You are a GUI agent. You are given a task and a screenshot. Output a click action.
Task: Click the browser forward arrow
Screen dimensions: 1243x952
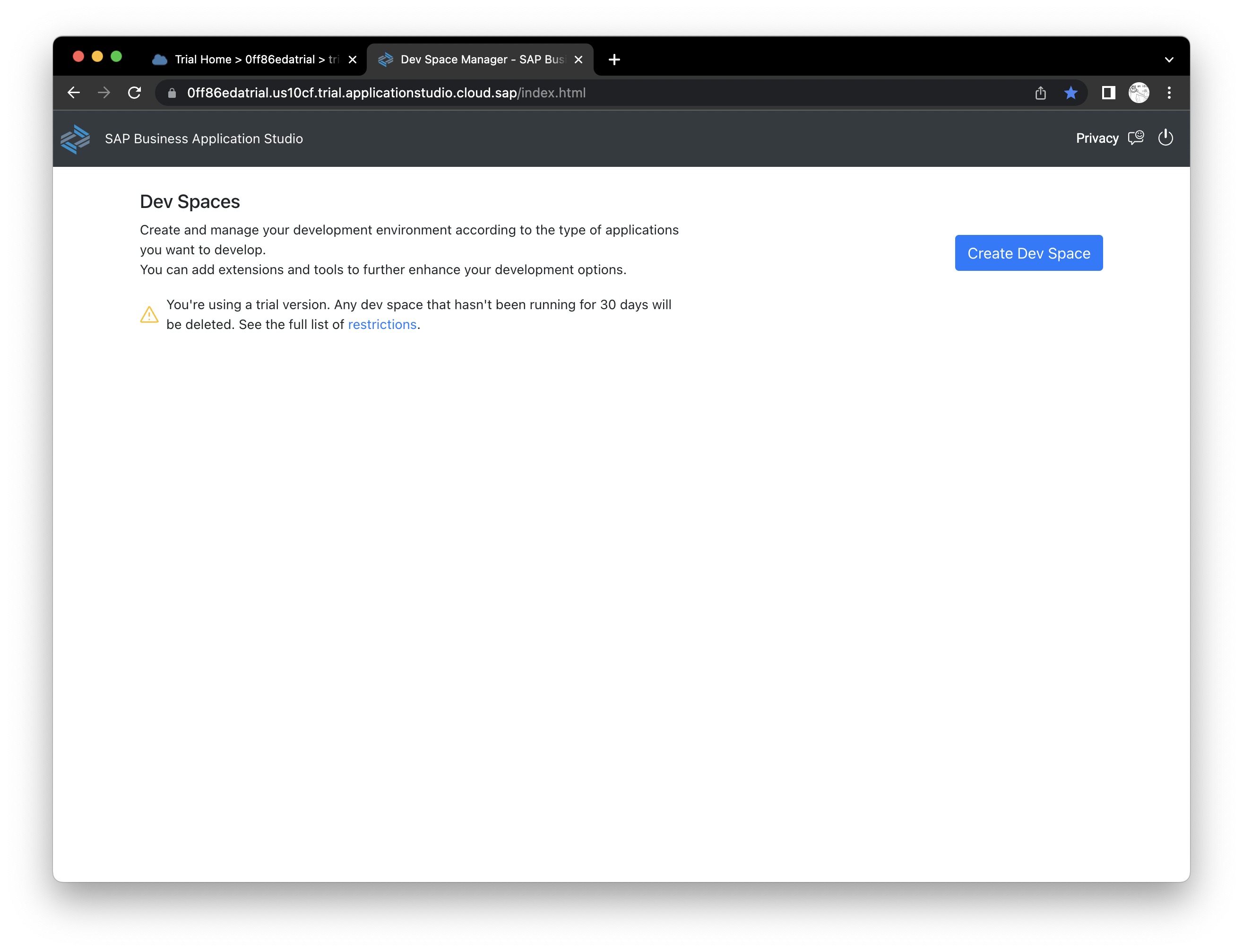point(104,93)
